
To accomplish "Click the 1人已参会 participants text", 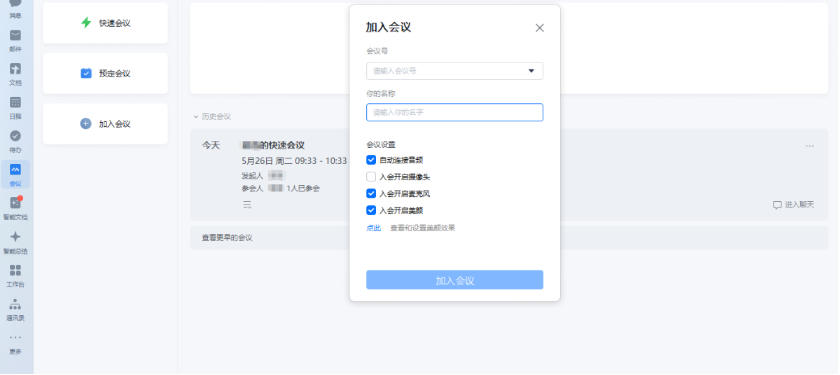I will [303, 188].
